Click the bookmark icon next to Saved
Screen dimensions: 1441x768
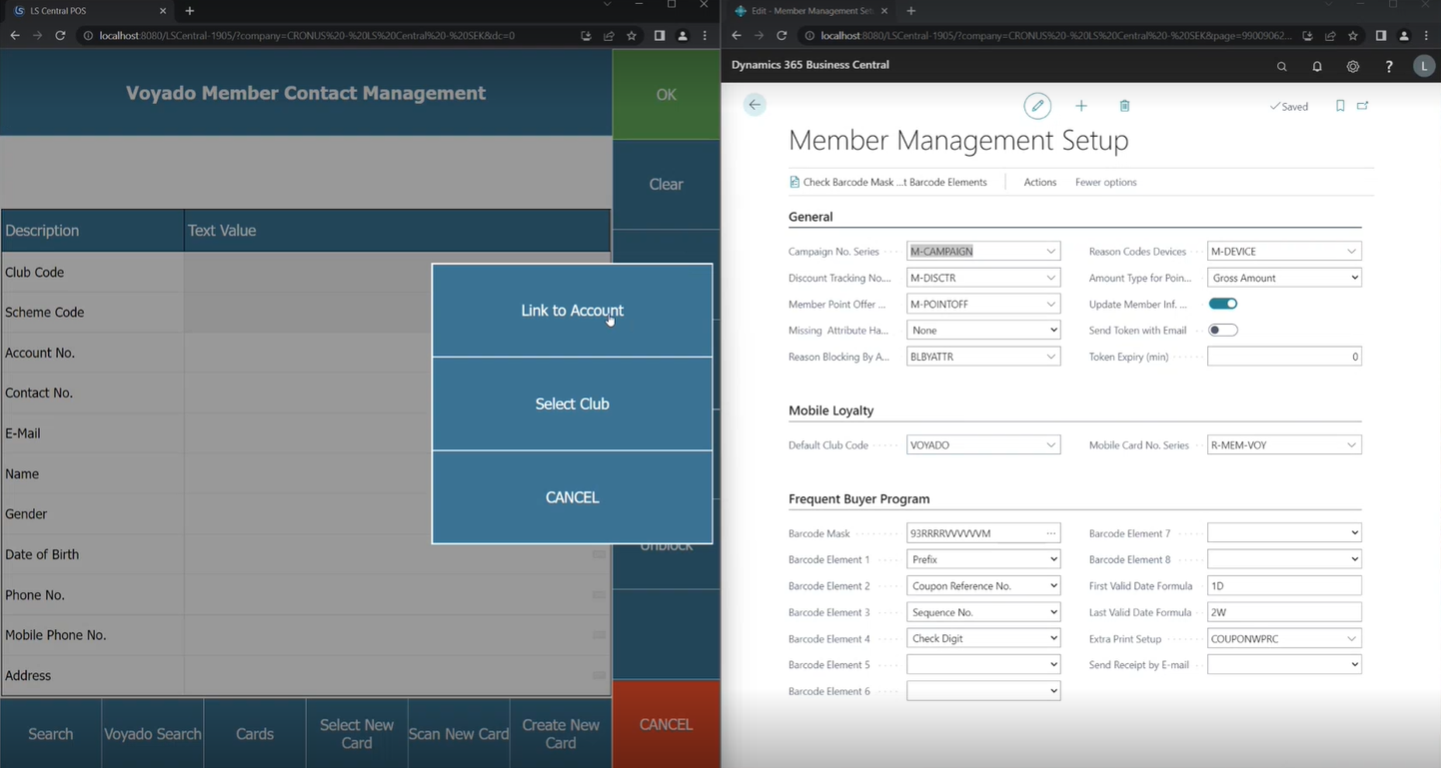click(x=1340, y=105)
